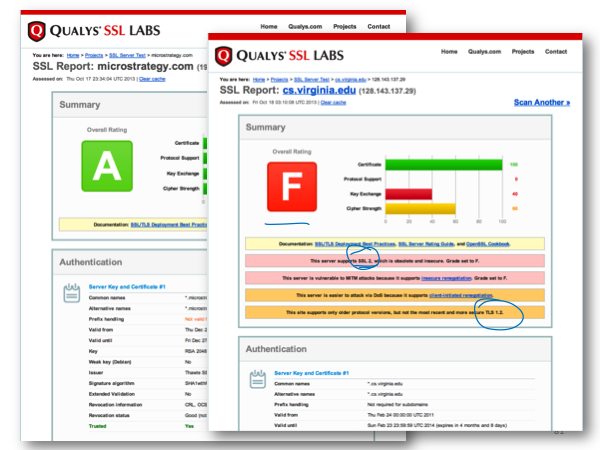Click Clear cache link in microstrategy.com report

pos(152,79)
